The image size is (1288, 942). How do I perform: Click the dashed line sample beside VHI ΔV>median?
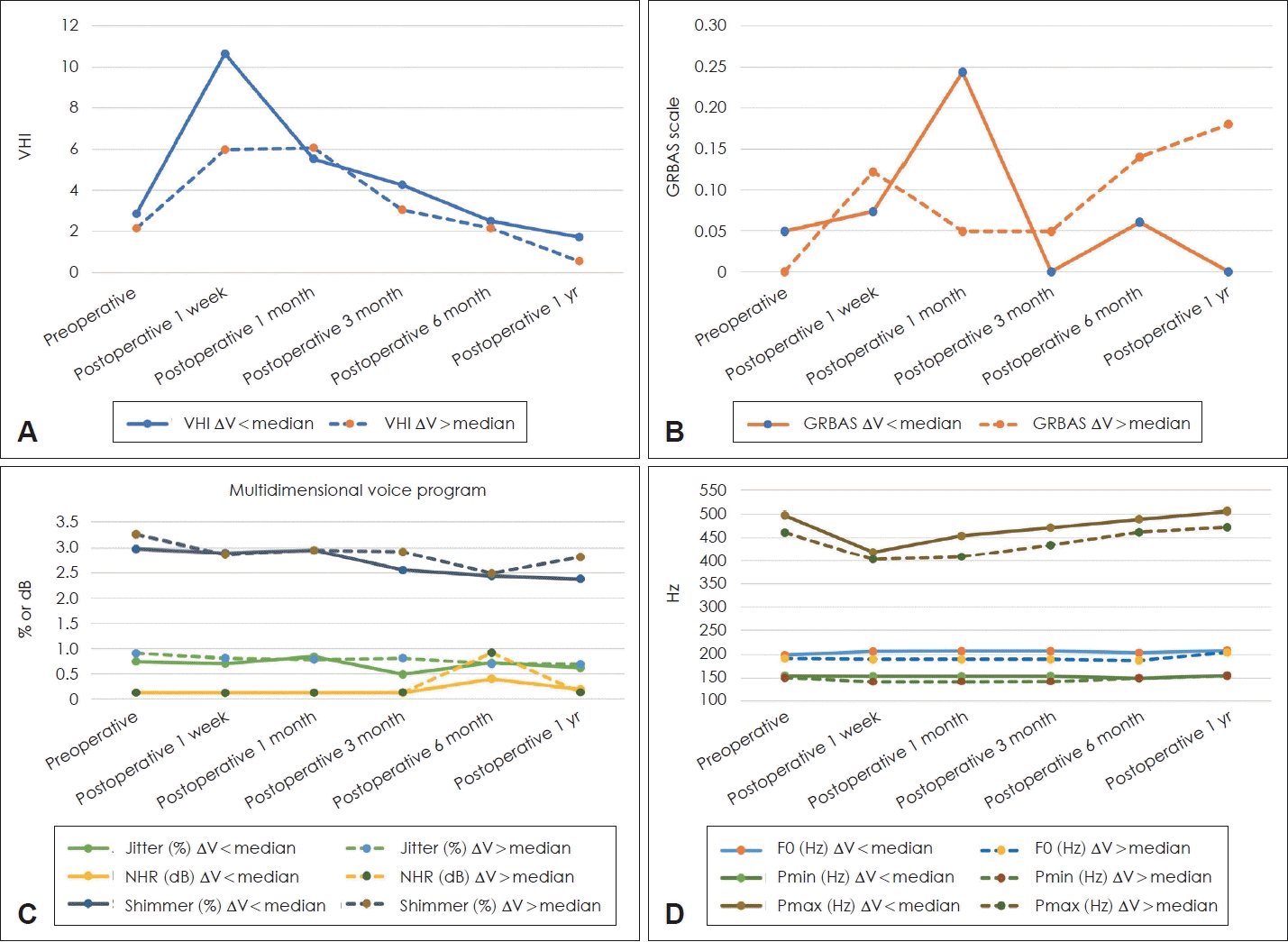coord(349,424)
